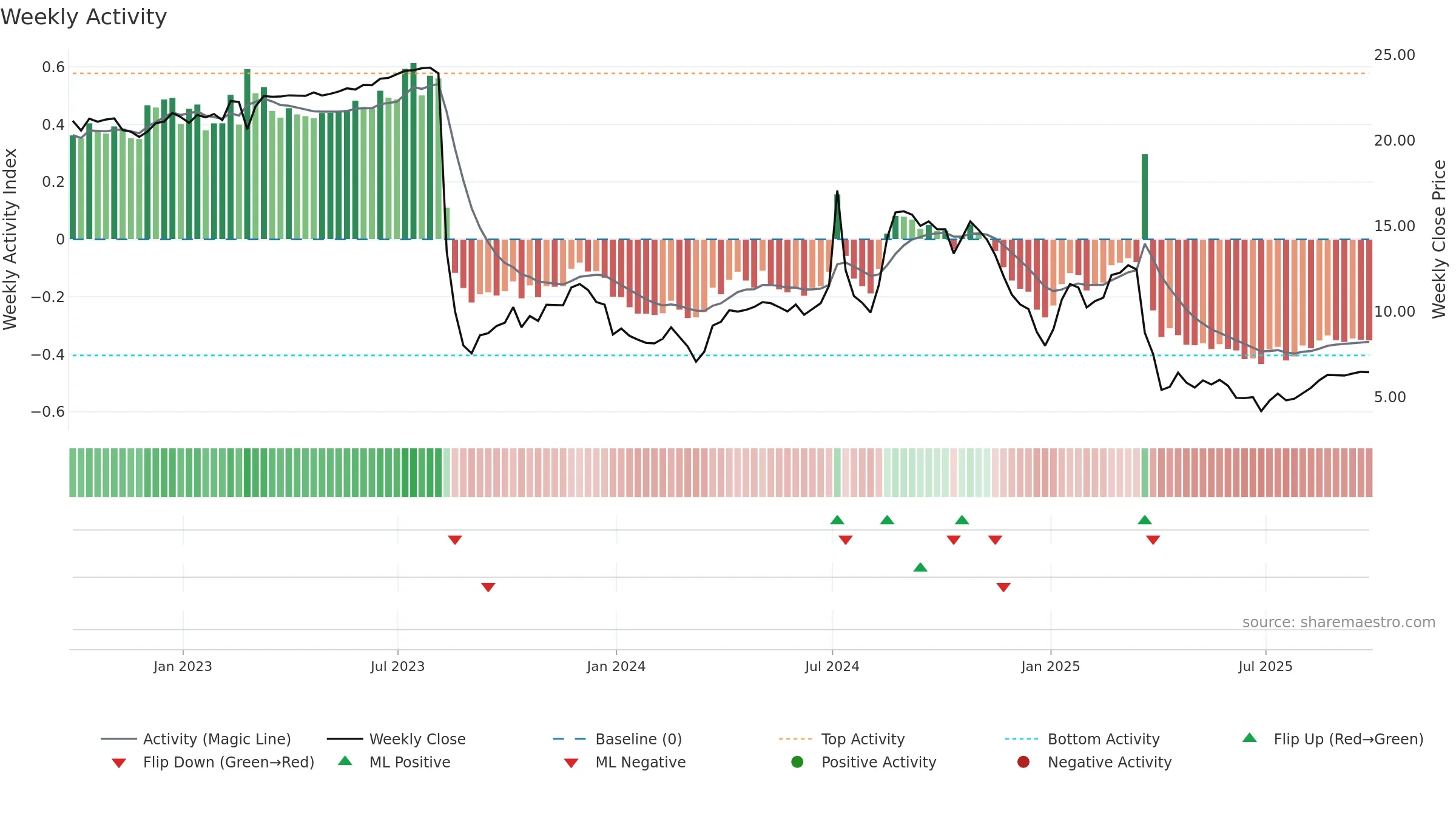Click the −0.4 activity axis tick
Screen dimensions: 1456x819
[48, 354]
